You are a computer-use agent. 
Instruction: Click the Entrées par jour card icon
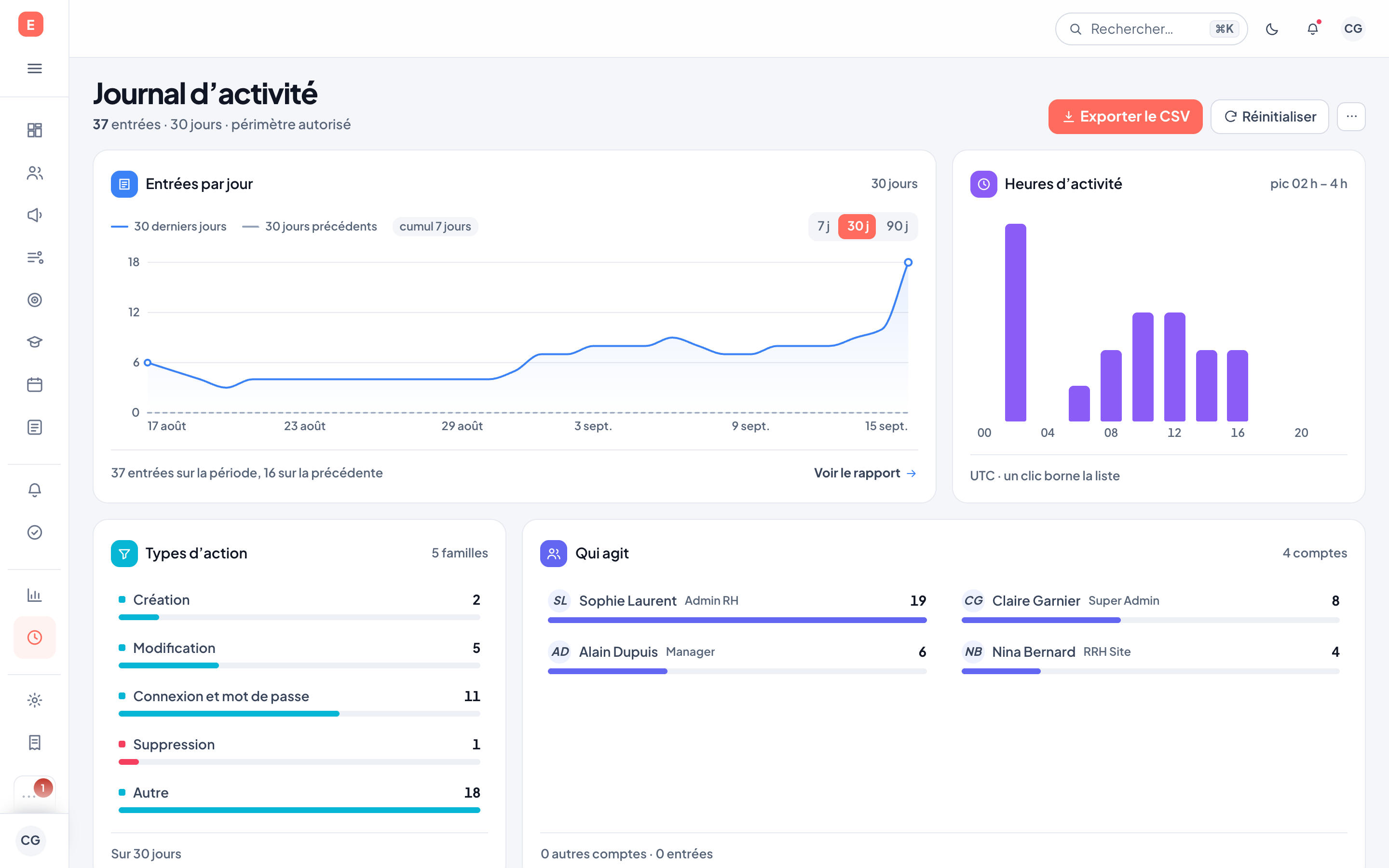coord(124,184)
